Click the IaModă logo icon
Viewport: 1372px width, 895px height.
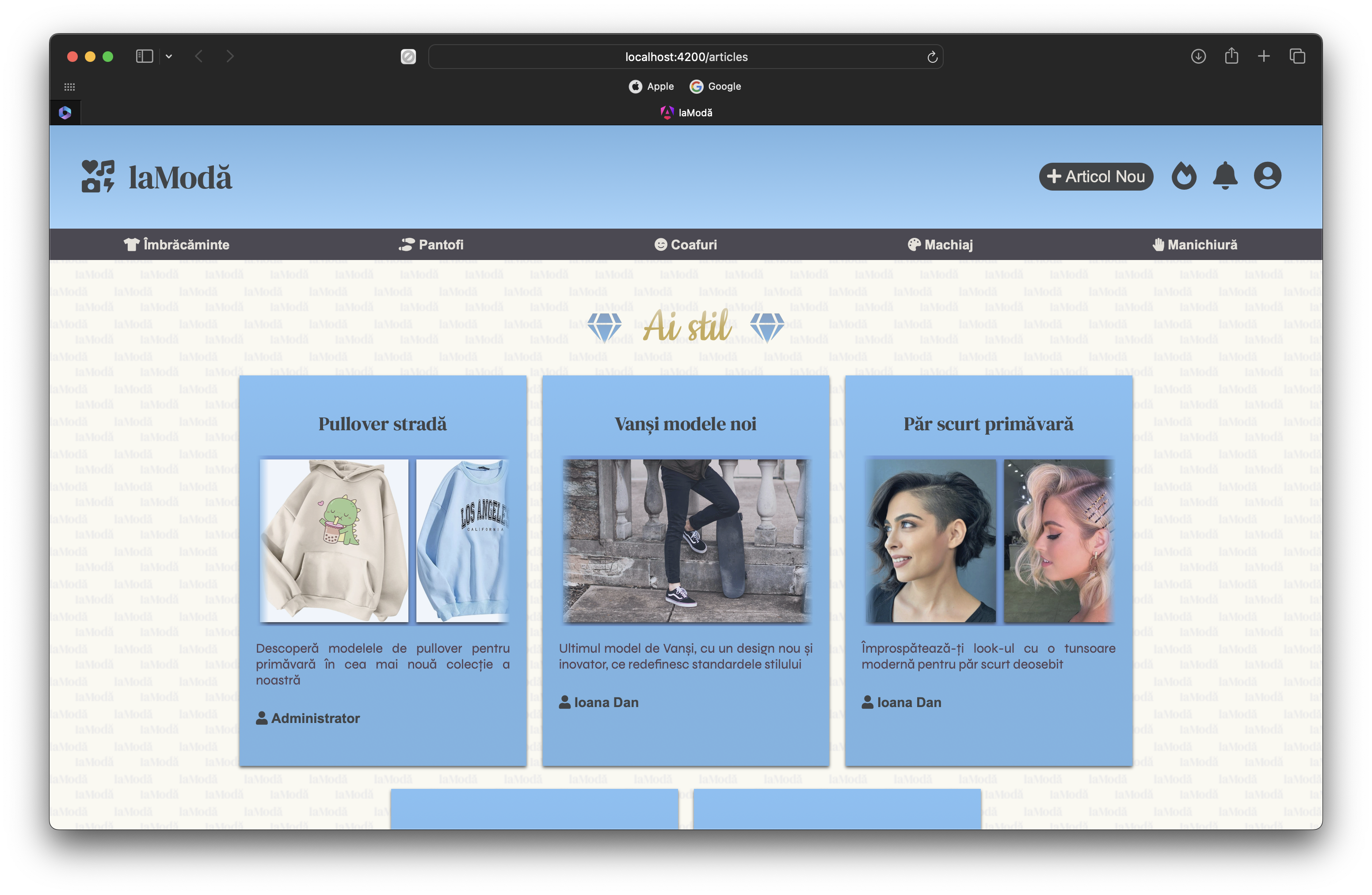click(98, 176)
